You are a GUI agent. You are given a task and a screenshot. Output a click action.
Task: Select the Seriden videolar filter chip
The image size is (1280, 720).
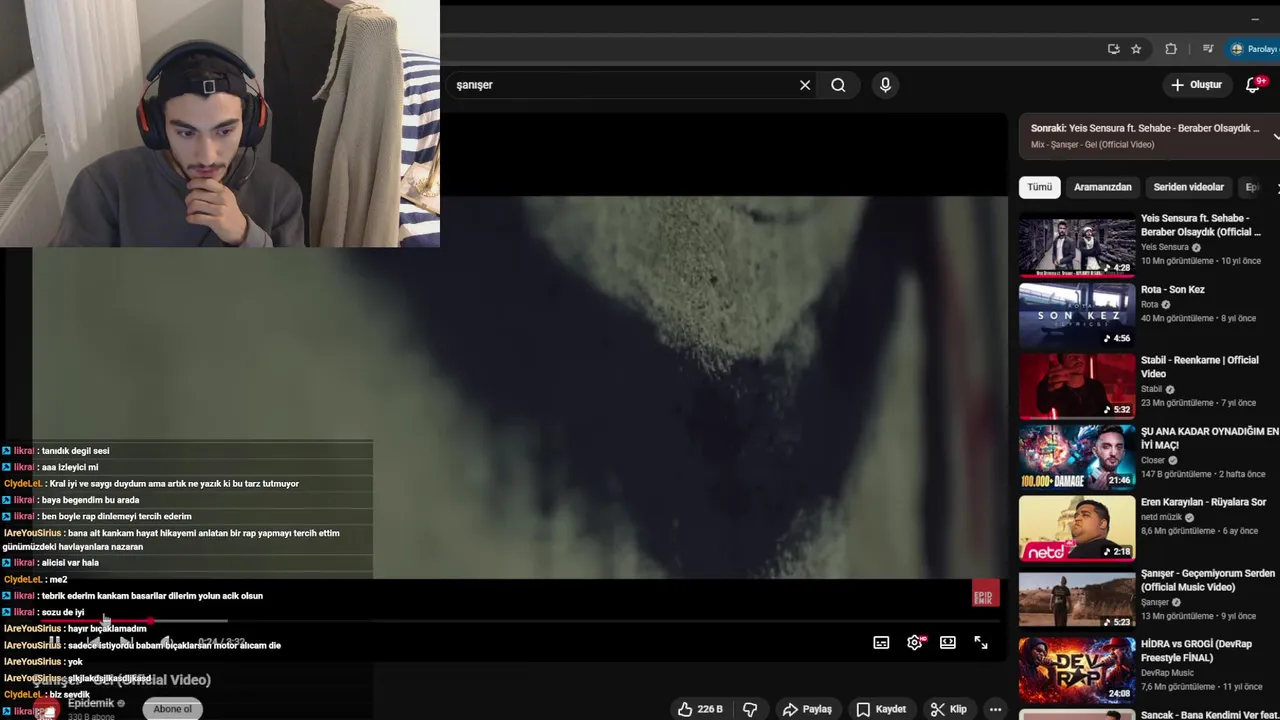1188,187
